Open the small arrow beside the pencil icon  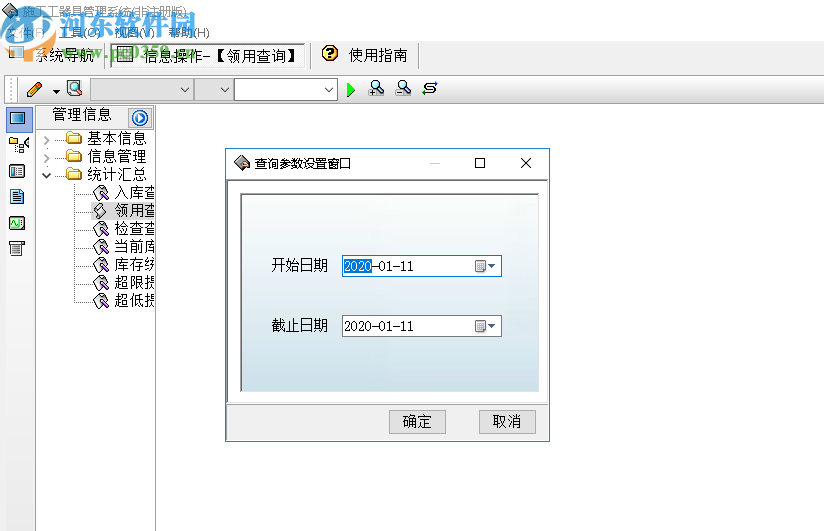pyautogui.click(x=56, y=91)
